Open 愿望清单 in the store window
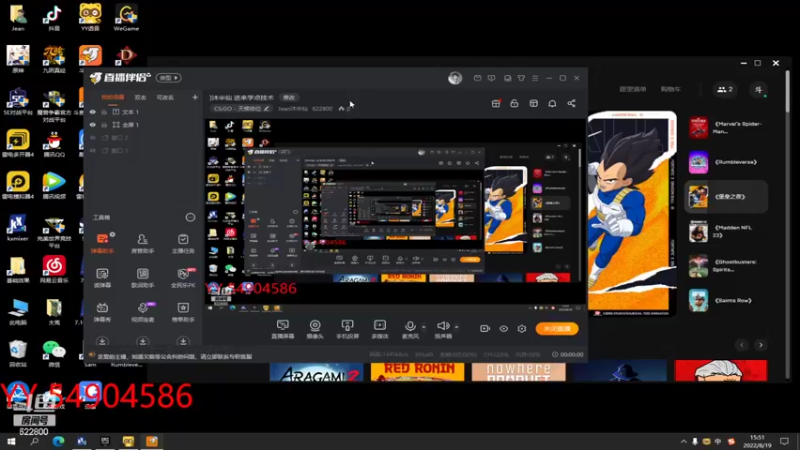 pos(633,89)
